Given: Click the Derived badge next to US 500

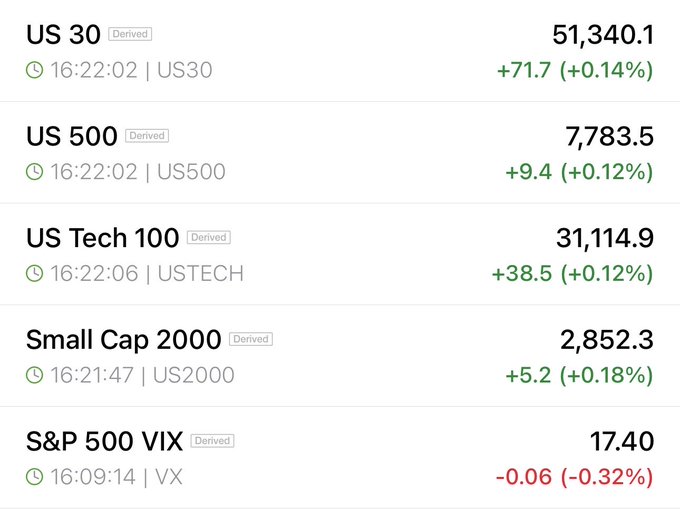Looking at the screenshot, I should click(x=147, y=136).
